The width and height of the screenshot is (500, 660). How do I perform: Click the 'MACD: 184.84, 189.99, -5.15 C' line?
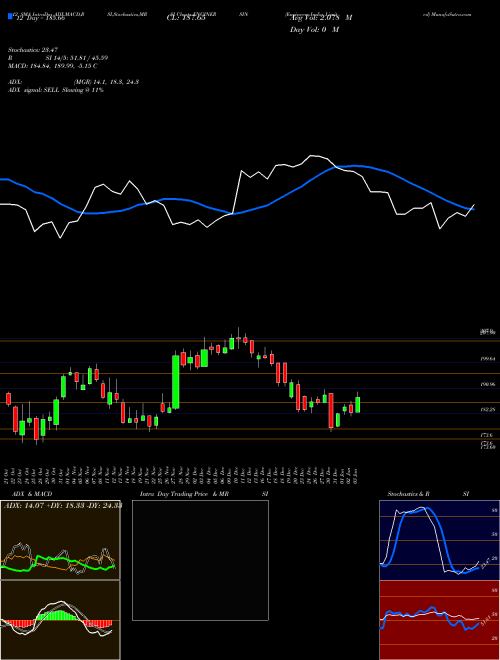pos(53,66)
